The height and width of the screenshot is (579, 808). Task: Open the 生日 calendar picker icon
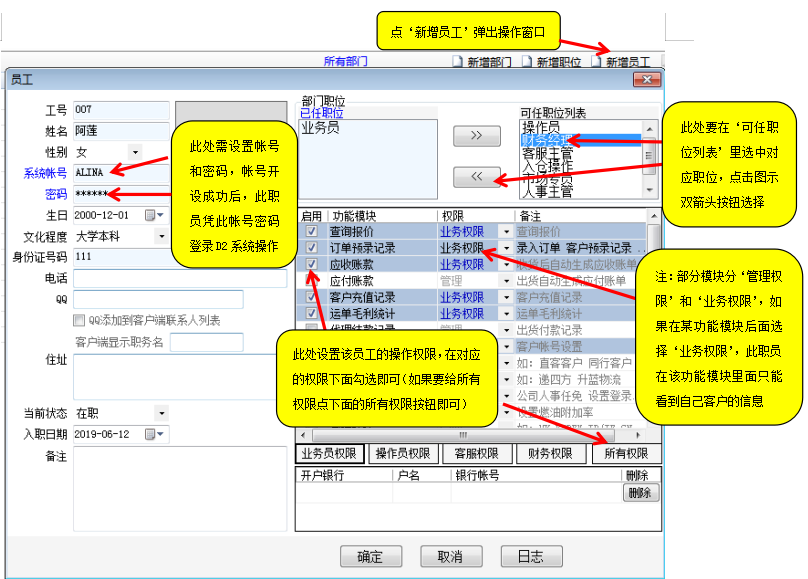[151, 215]
